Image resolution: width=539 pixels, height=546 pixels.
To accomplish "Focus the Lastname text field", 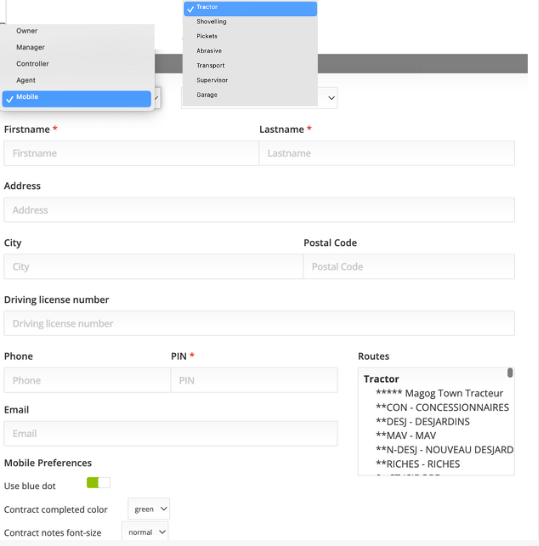I will coord(386,153).
